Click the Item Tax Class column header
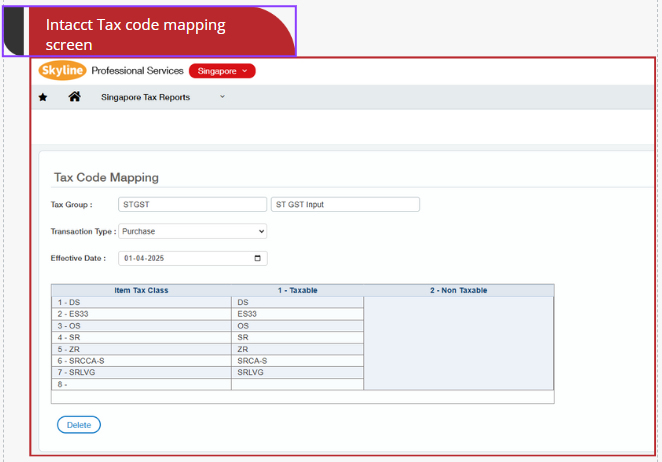 141,290
